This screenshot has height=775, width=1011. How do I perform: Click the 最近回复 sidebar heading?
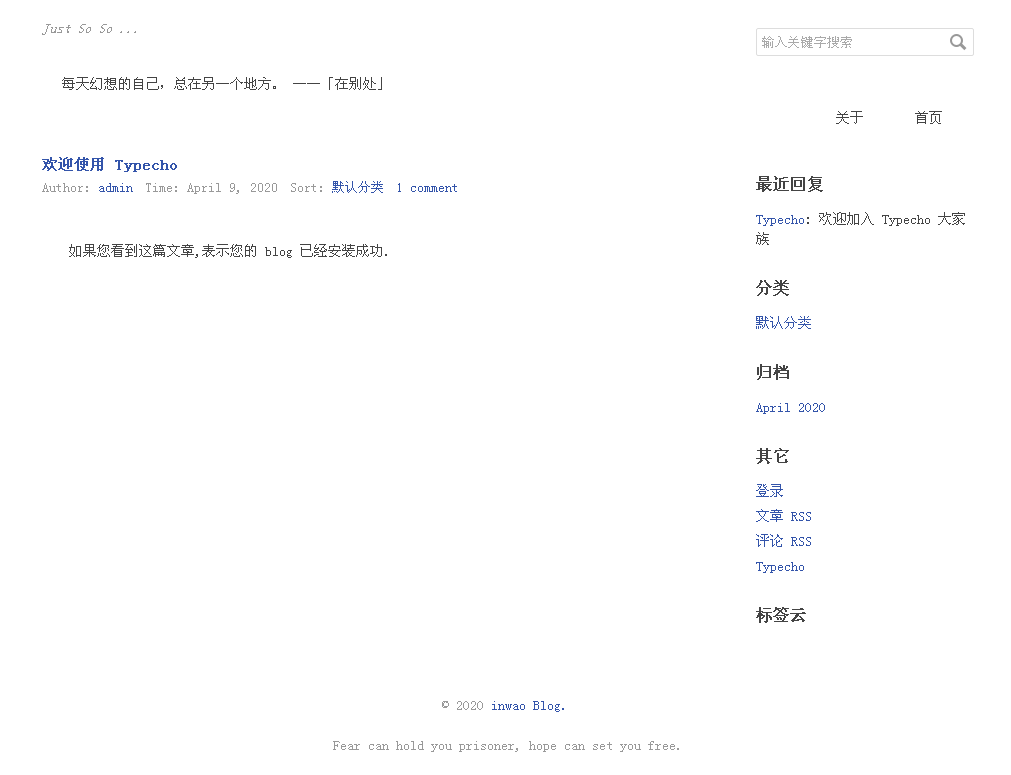click(x=781, y=184)
